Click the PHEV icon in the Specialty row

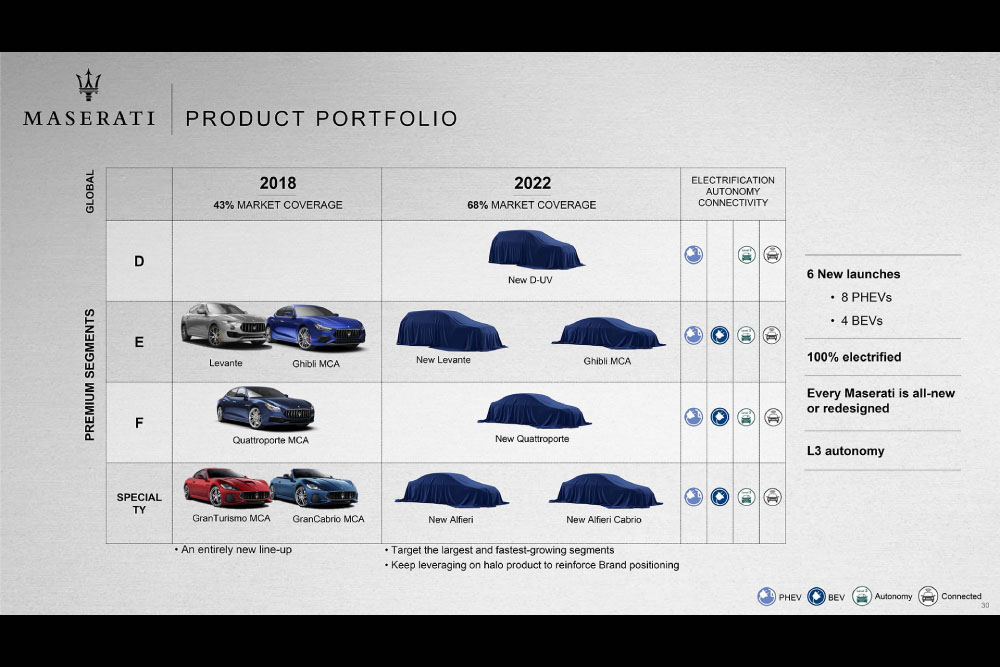point(693,496)
